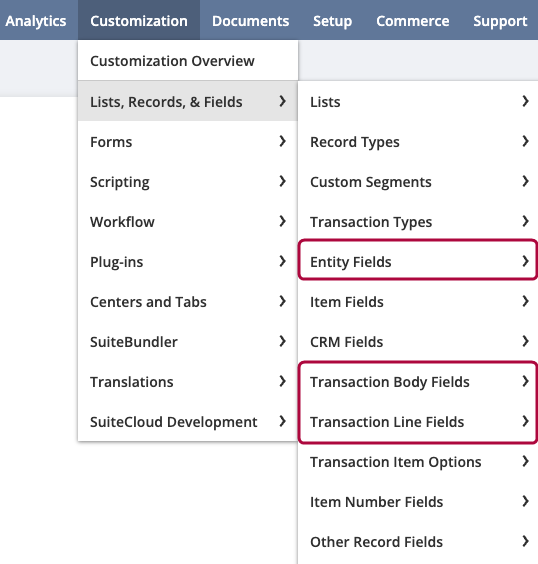Expand the Entity Fields chevron arrow
538x564 pixels.
pyautogui.click(x=525, y=261)
